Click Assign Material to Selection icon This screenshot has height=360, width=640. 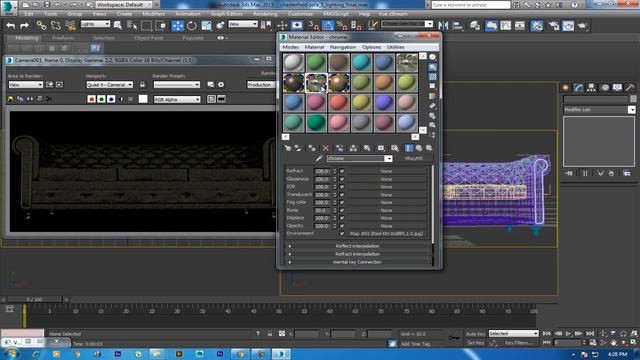pos(312,148)
